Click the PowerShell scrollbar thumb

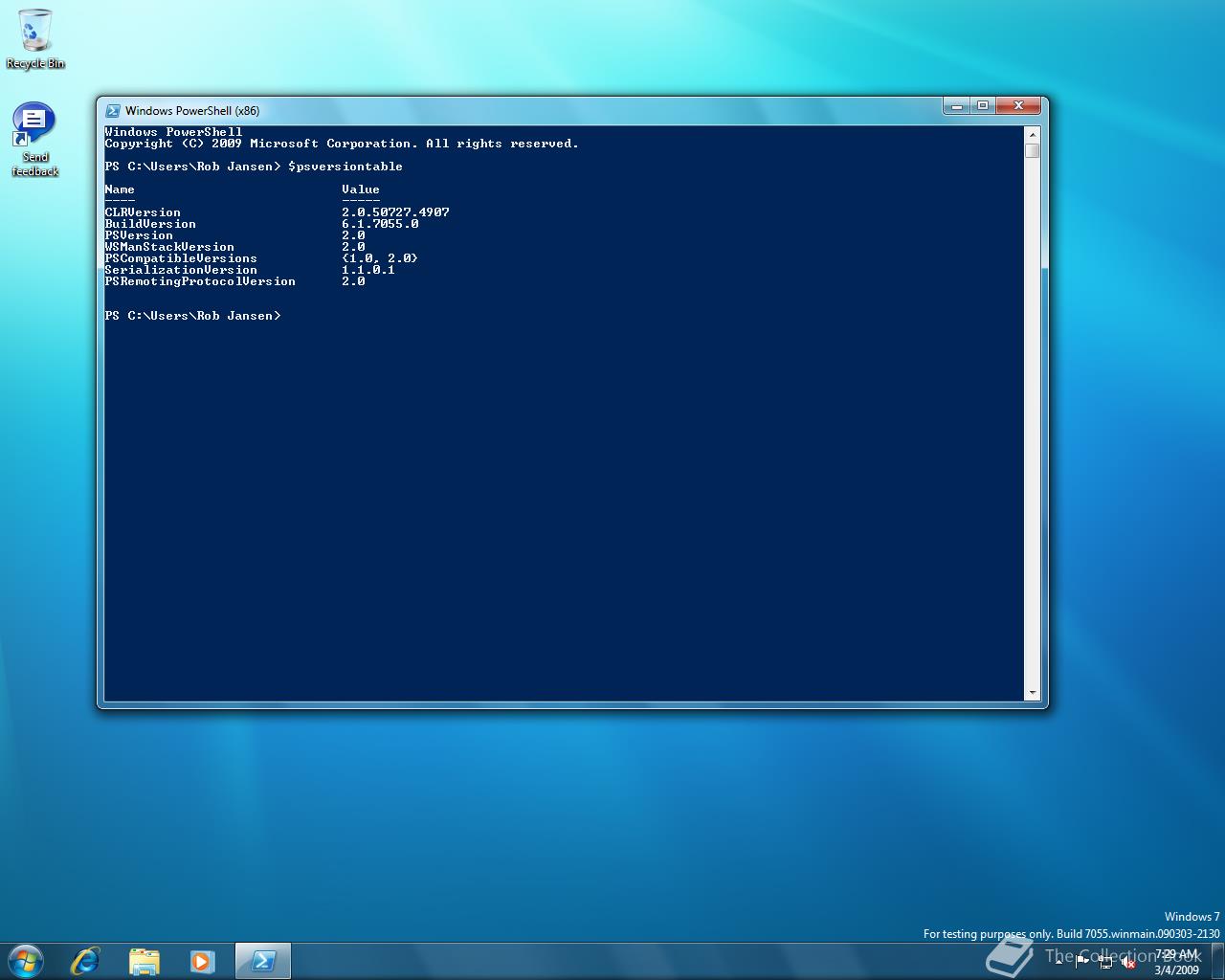[x=1032, y=151]
